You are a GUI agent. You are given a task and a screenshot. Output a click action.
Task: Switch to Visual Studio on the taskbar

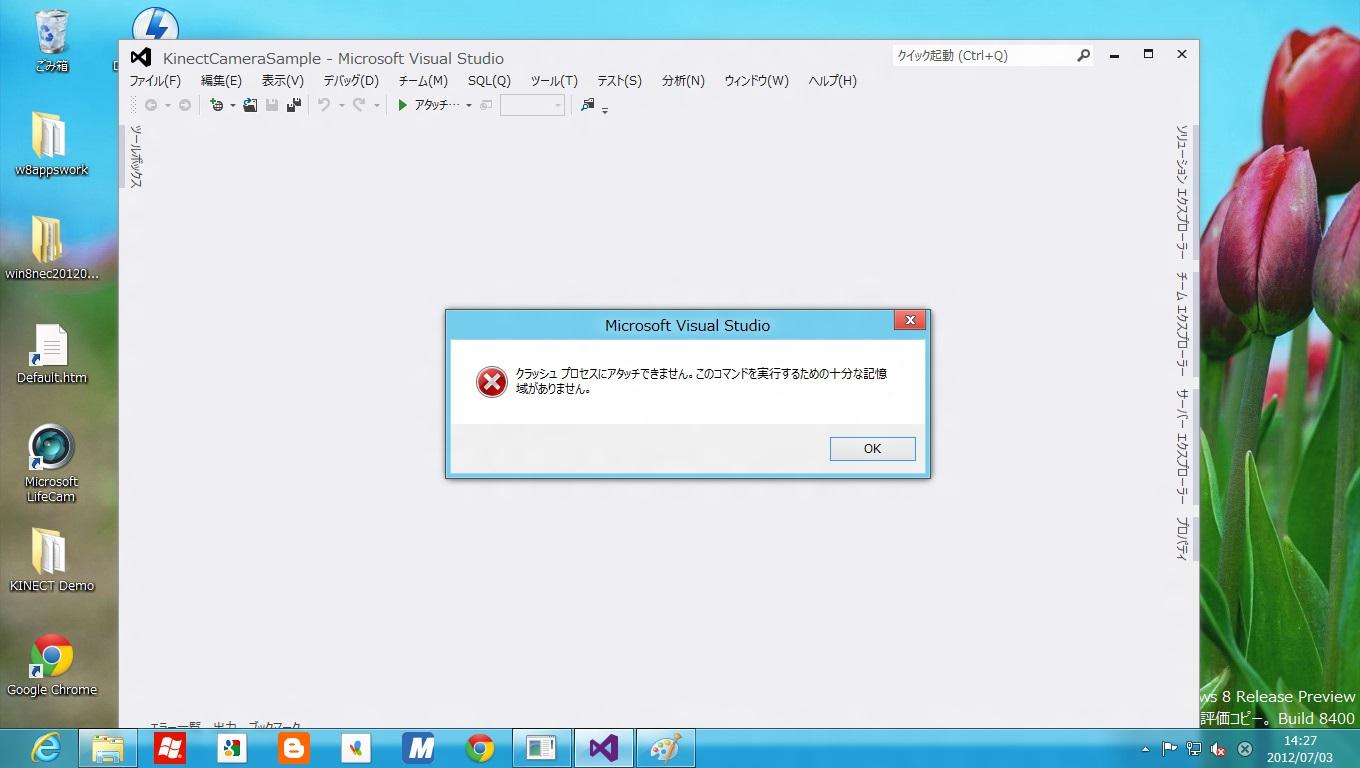[604, 748]
